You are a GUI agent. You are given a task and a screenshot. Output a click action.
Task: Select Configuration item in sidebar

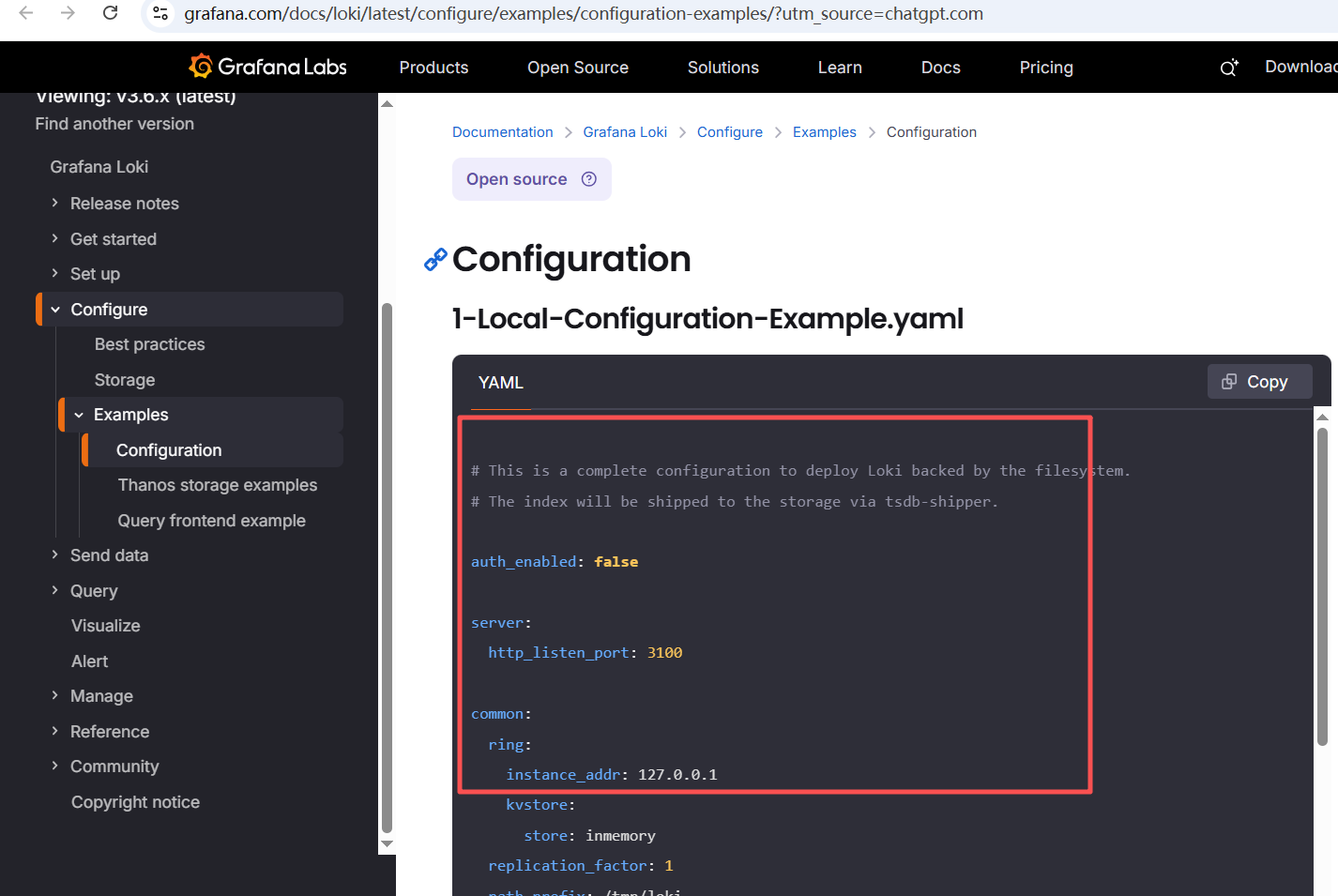[x=169, y=450]
